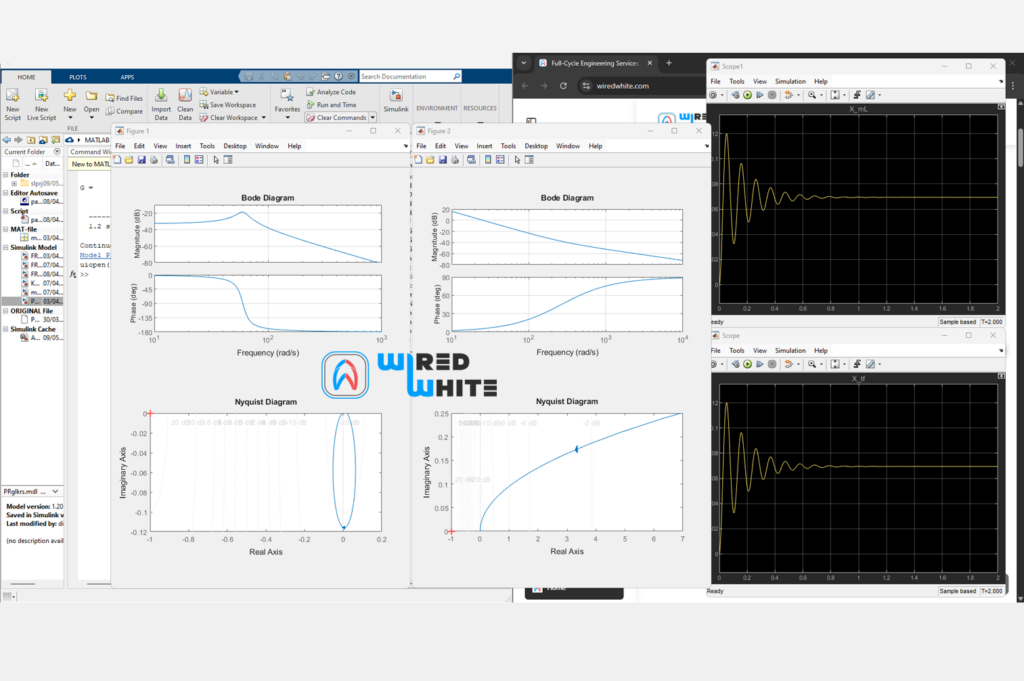
Task: Switch to the PLOTS ribbon tab
Action: (x=78, y=77)
